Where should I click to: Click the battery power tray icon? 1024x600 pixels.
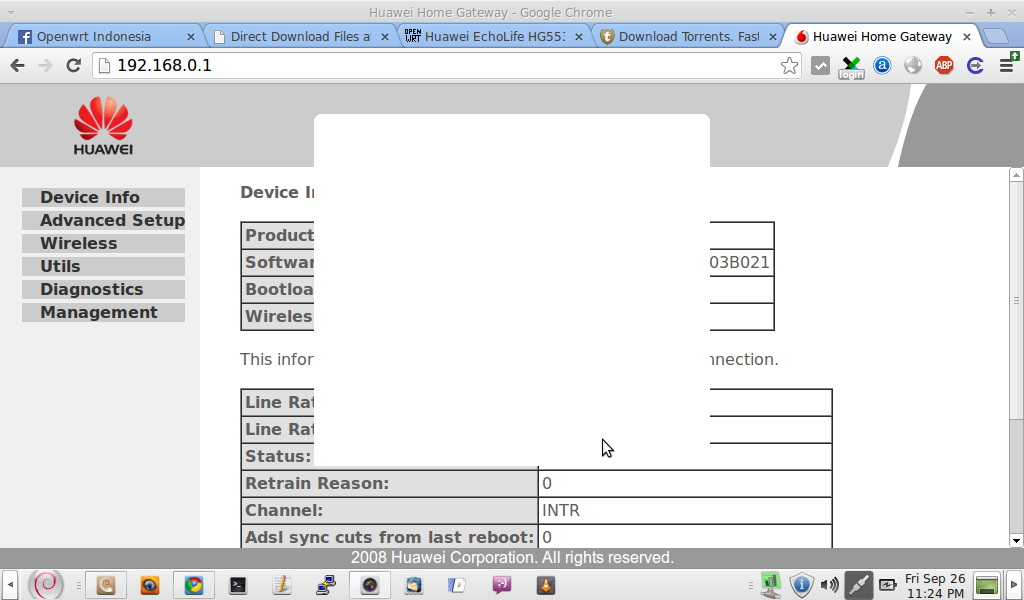point(888,584)
